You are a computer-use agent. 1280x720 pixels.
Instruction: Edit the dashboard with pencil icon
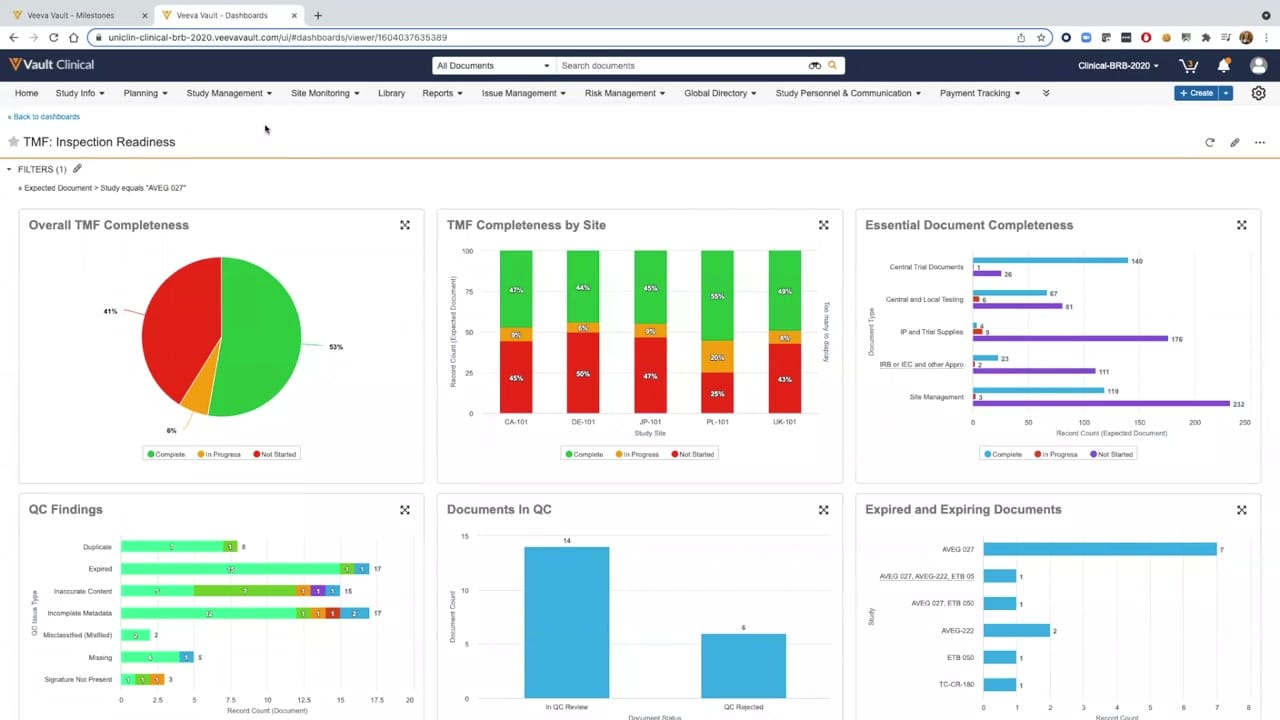pyautogui.click(x=1234, y=142)
